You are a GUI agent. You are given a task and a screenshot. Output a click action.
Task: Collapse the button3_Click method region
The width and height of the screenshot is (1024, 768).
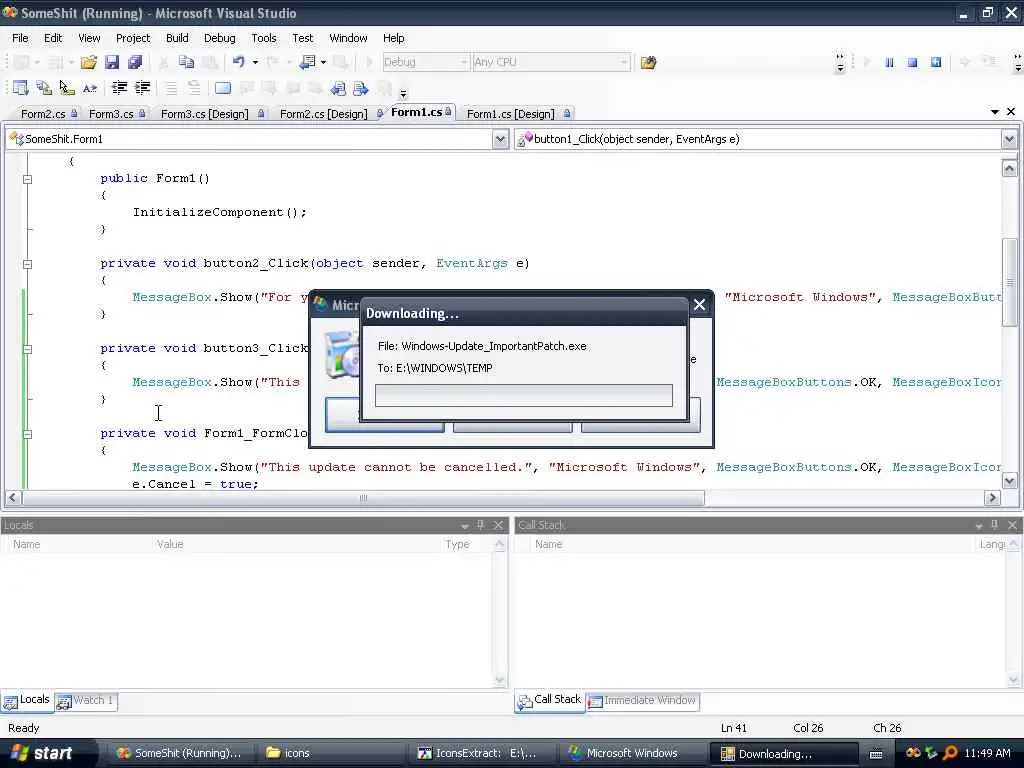(27, 349)
